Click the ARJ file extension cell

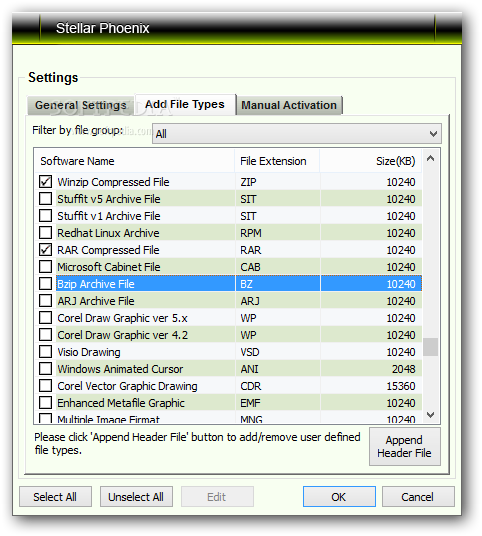coord(250,301)
